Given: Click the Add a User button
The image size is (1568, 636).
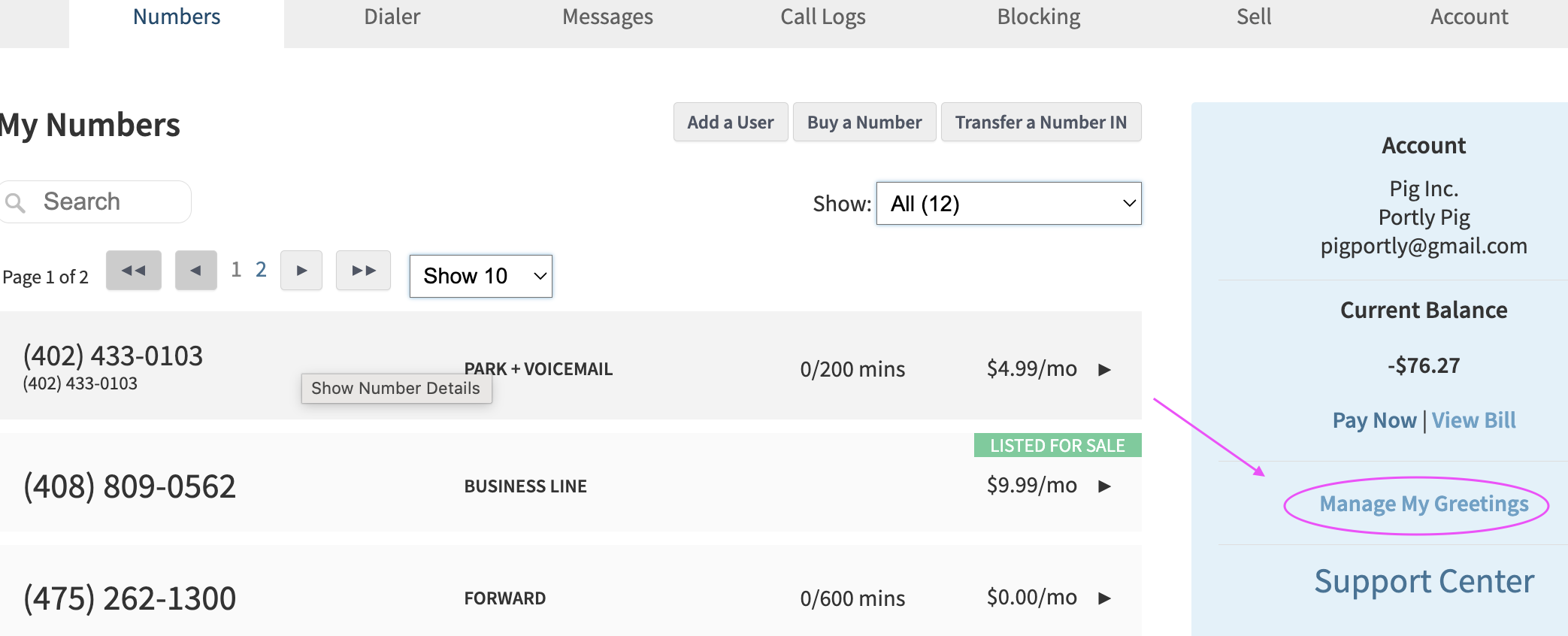Looking at the screenshot, I should coord(731,122).
